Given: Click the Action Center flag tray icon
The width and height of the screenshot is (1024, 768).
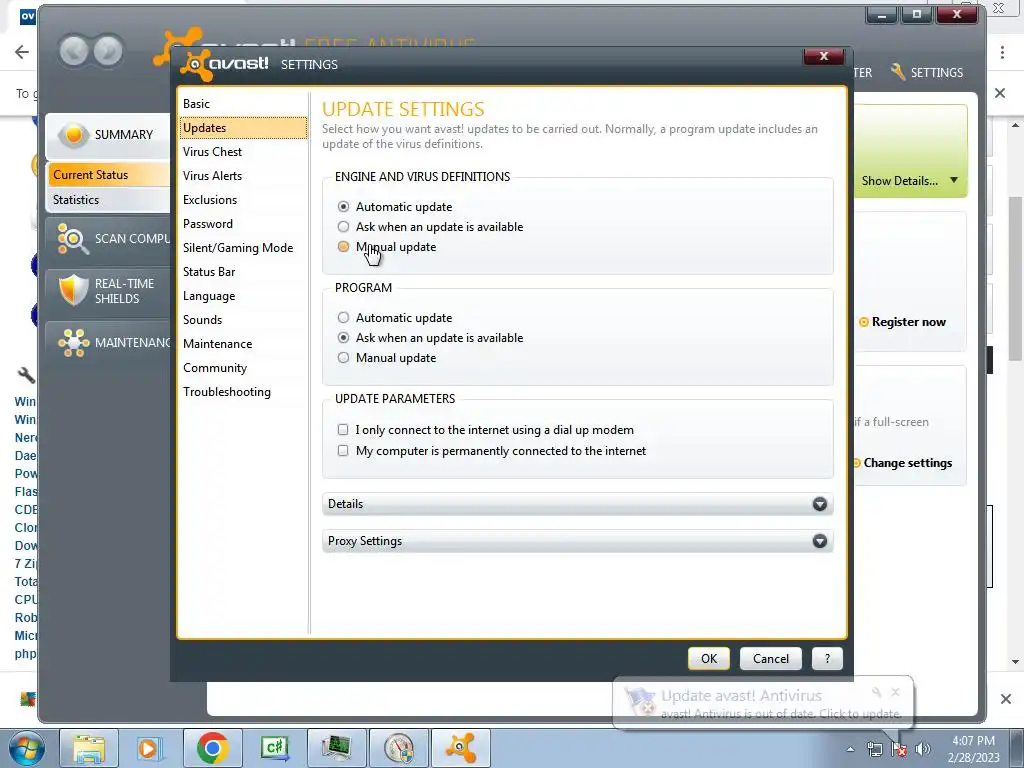Looking at the screenshot, I should point(899,749).
